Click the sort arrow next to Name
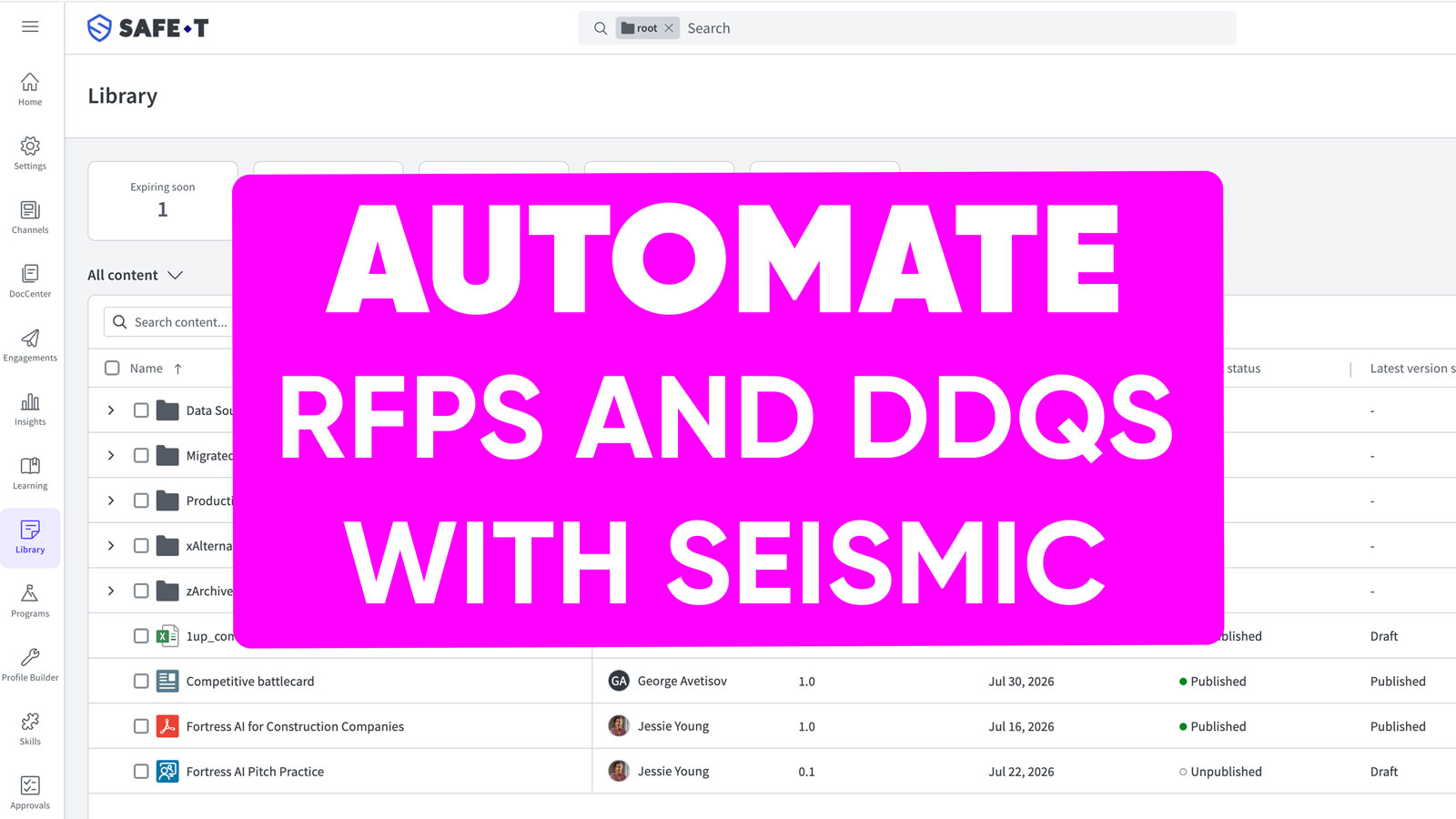The image size is (1456, 819). (178, 369)
